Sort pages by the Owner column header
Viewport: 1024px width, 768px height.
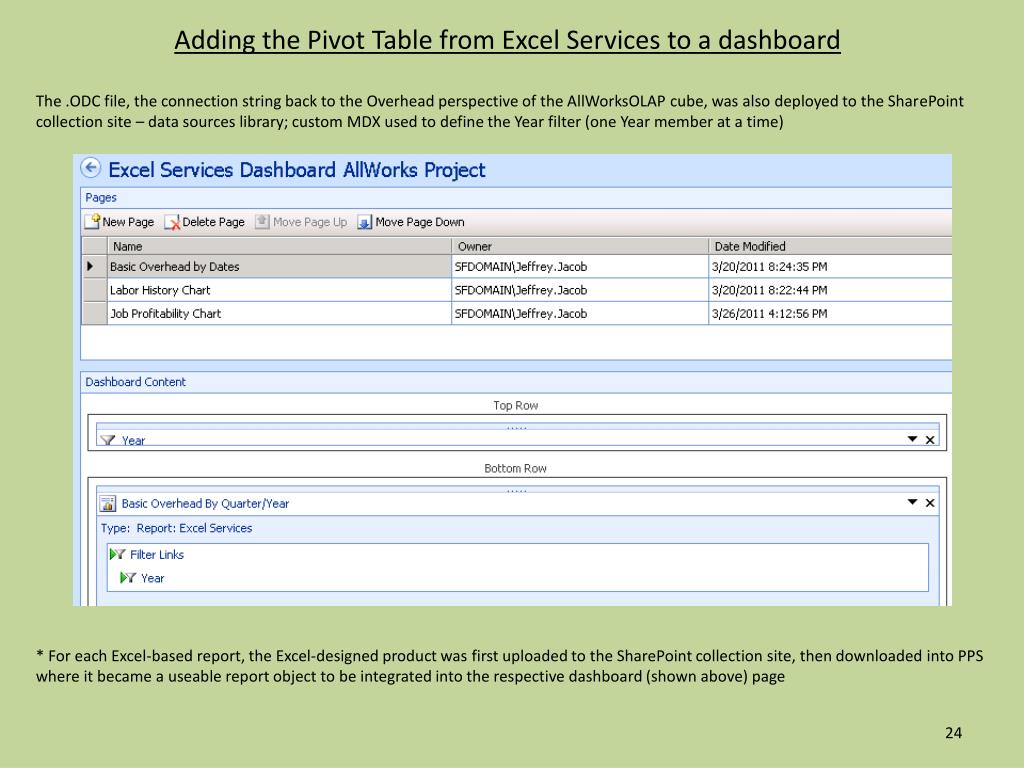click(580, 246)
